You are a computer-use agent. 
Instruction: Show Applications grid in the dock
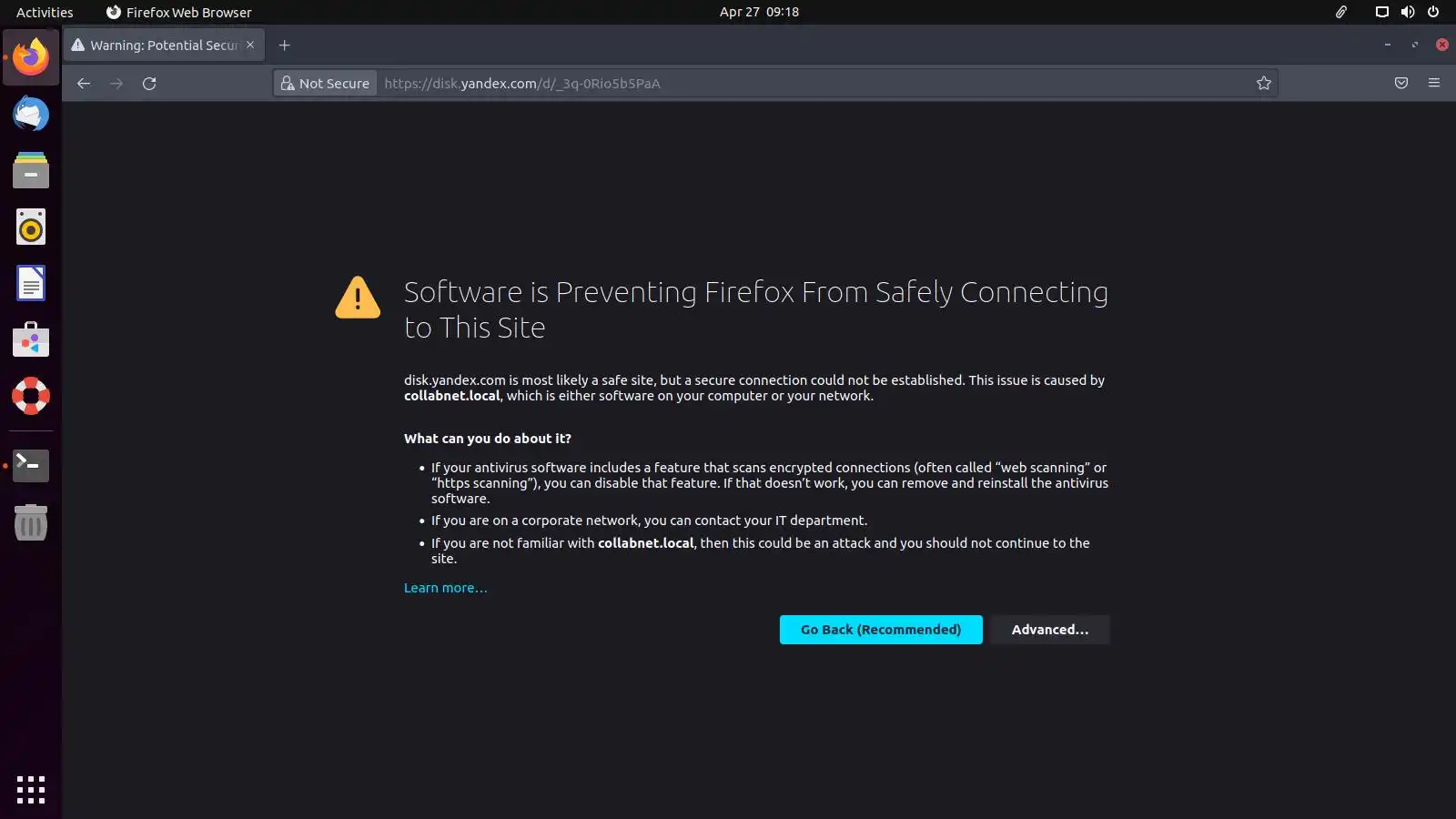coord(31,789)
